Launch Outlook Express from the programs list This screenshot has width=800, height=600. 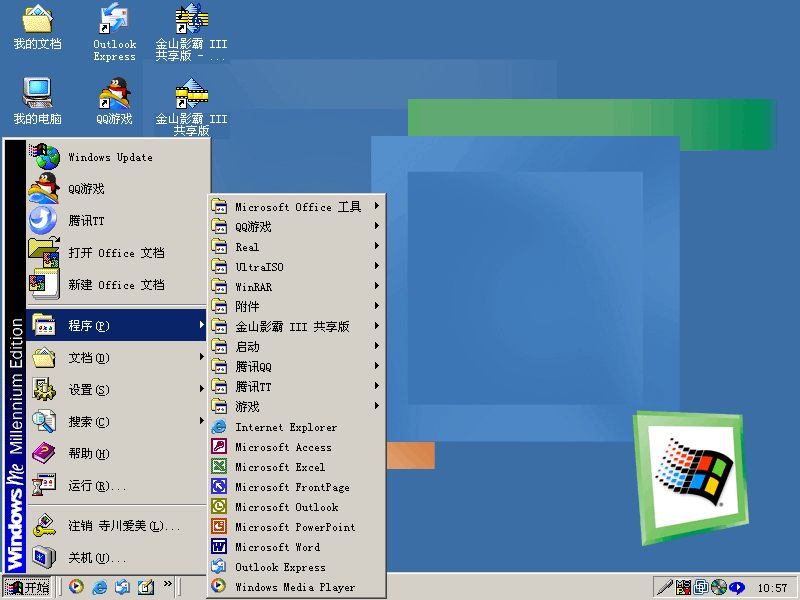tap(296, 566)
